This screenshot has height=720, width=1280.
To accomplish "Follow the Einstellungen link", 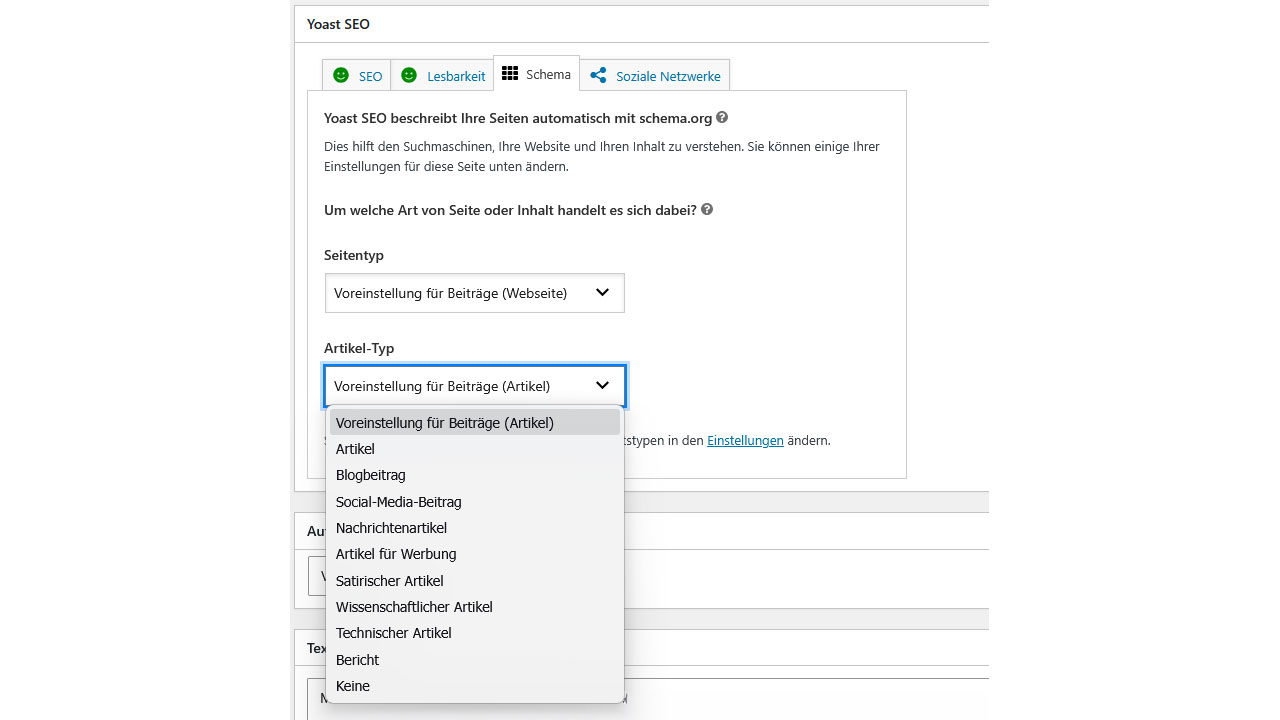I will click(745, 440).
